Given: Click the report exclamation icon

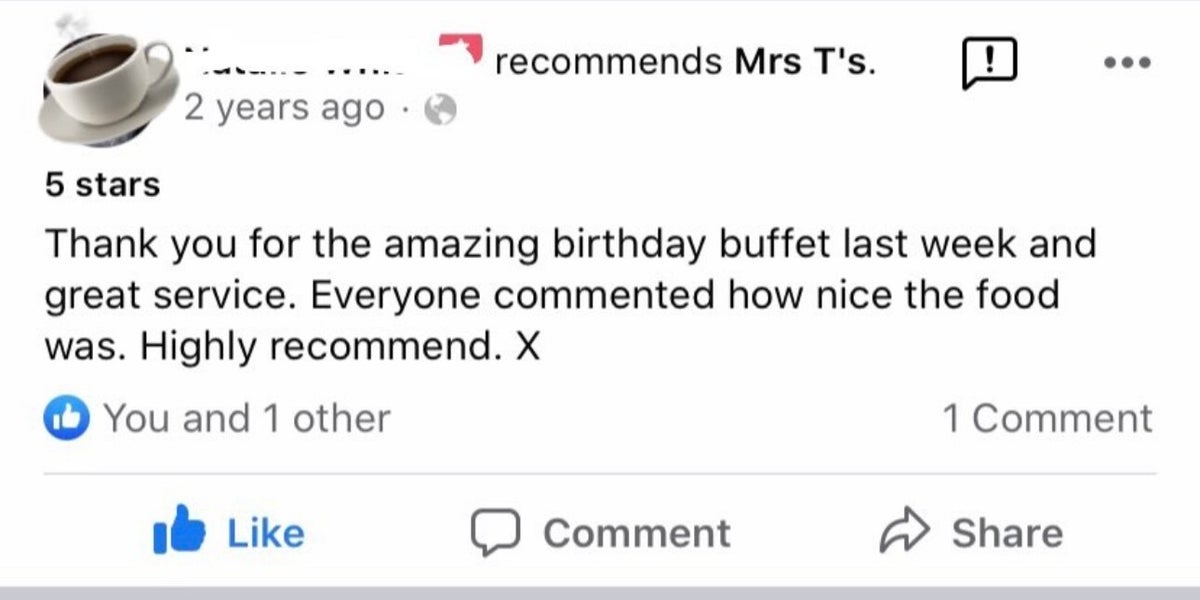Looking at the screenshot, I should (989, 63).
